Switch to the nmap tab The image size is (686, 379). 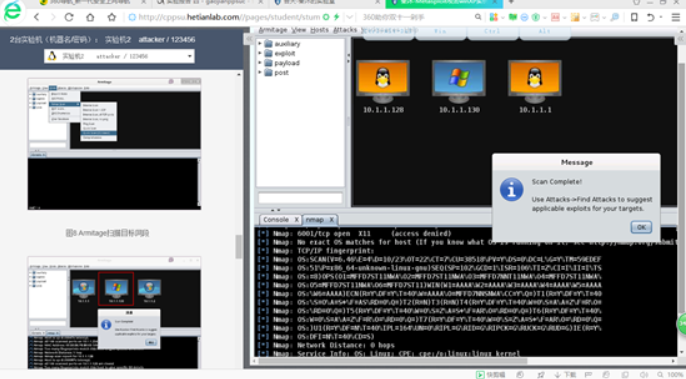coord(315,220)
